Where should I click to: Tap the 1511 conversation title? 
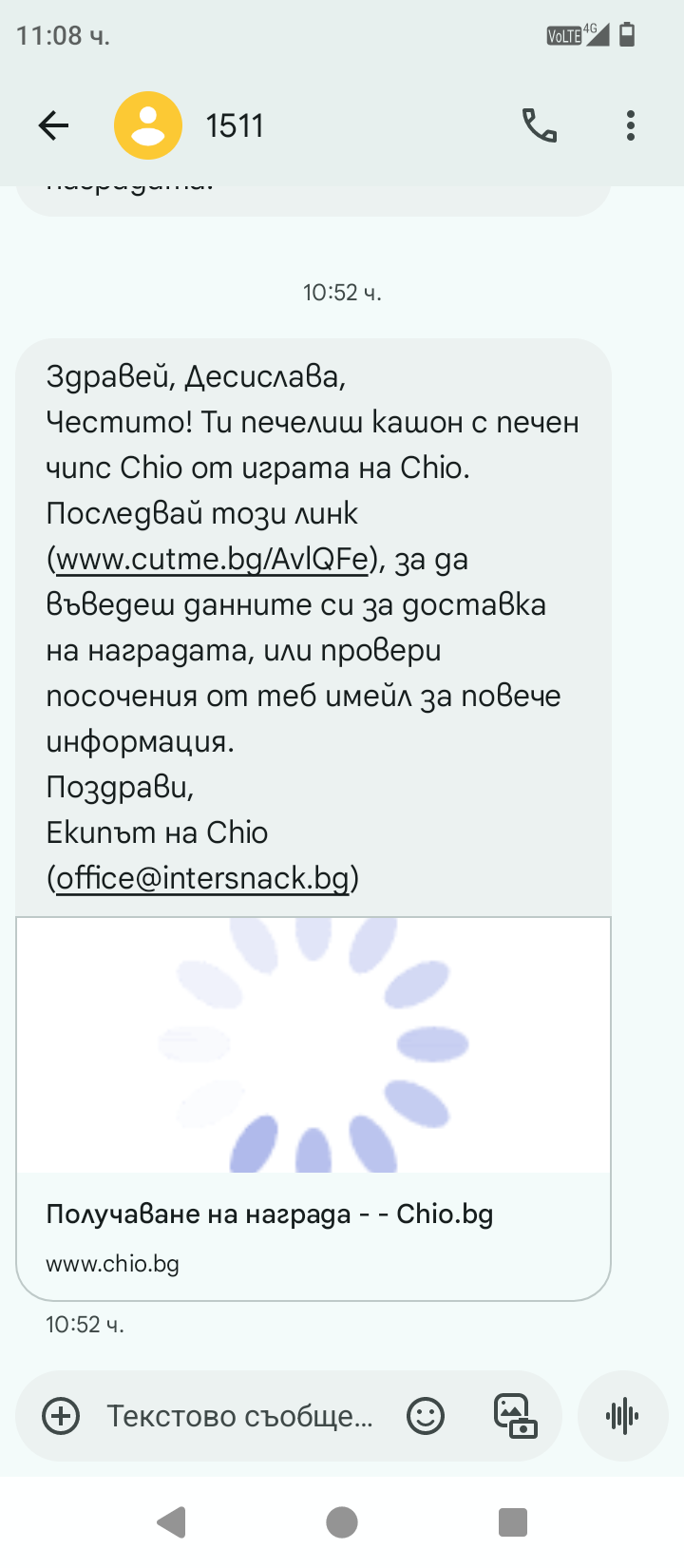click(235, 125)
